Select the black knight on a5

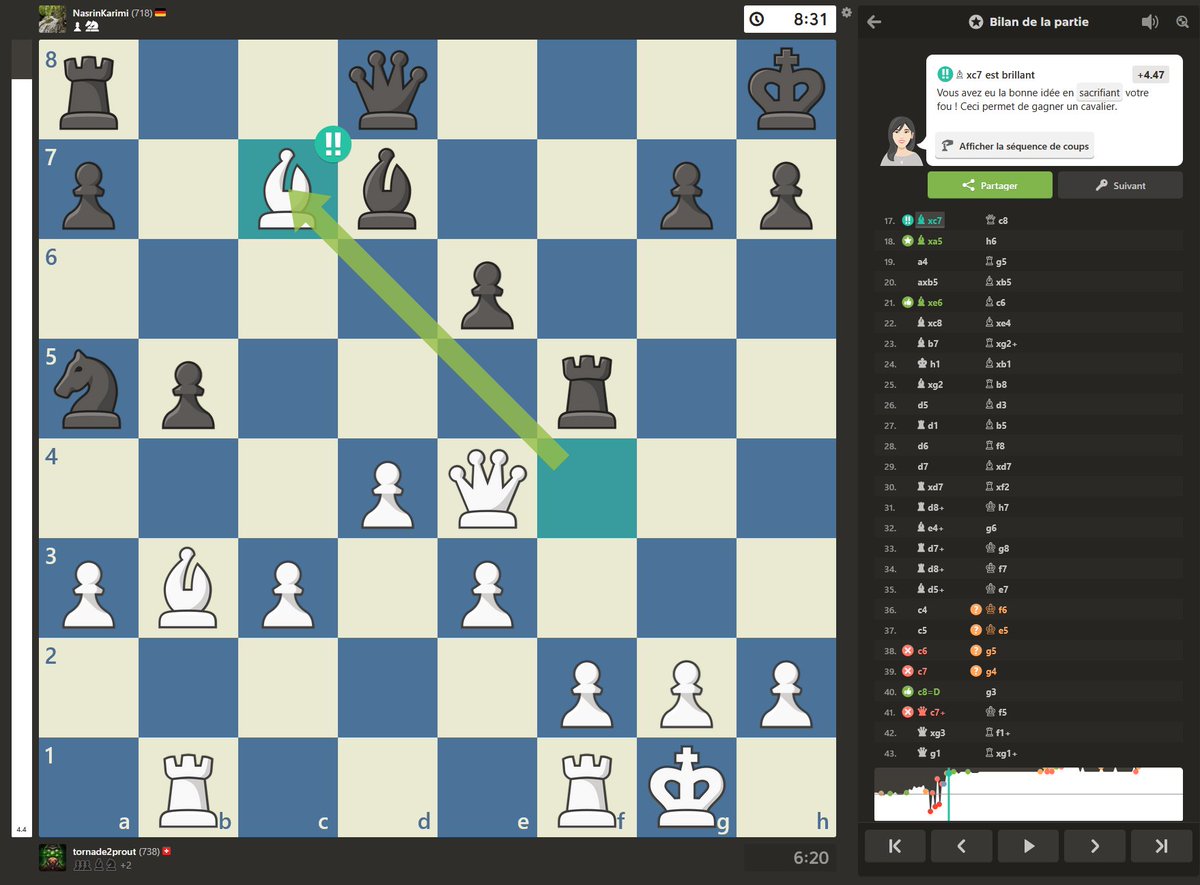tap(89, 388)
